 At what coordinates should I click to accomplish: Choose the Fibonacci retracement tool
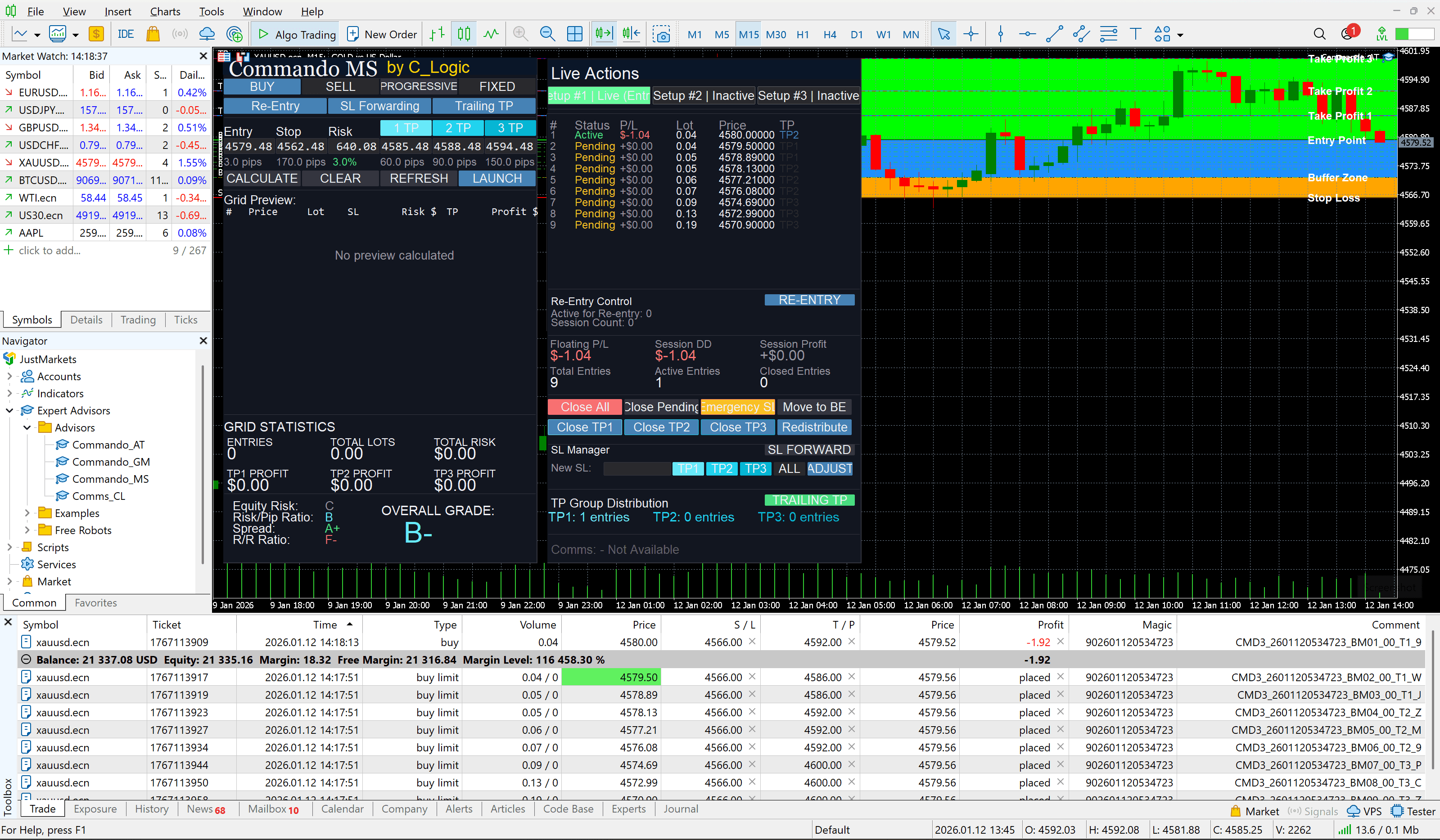(1108, 34)
